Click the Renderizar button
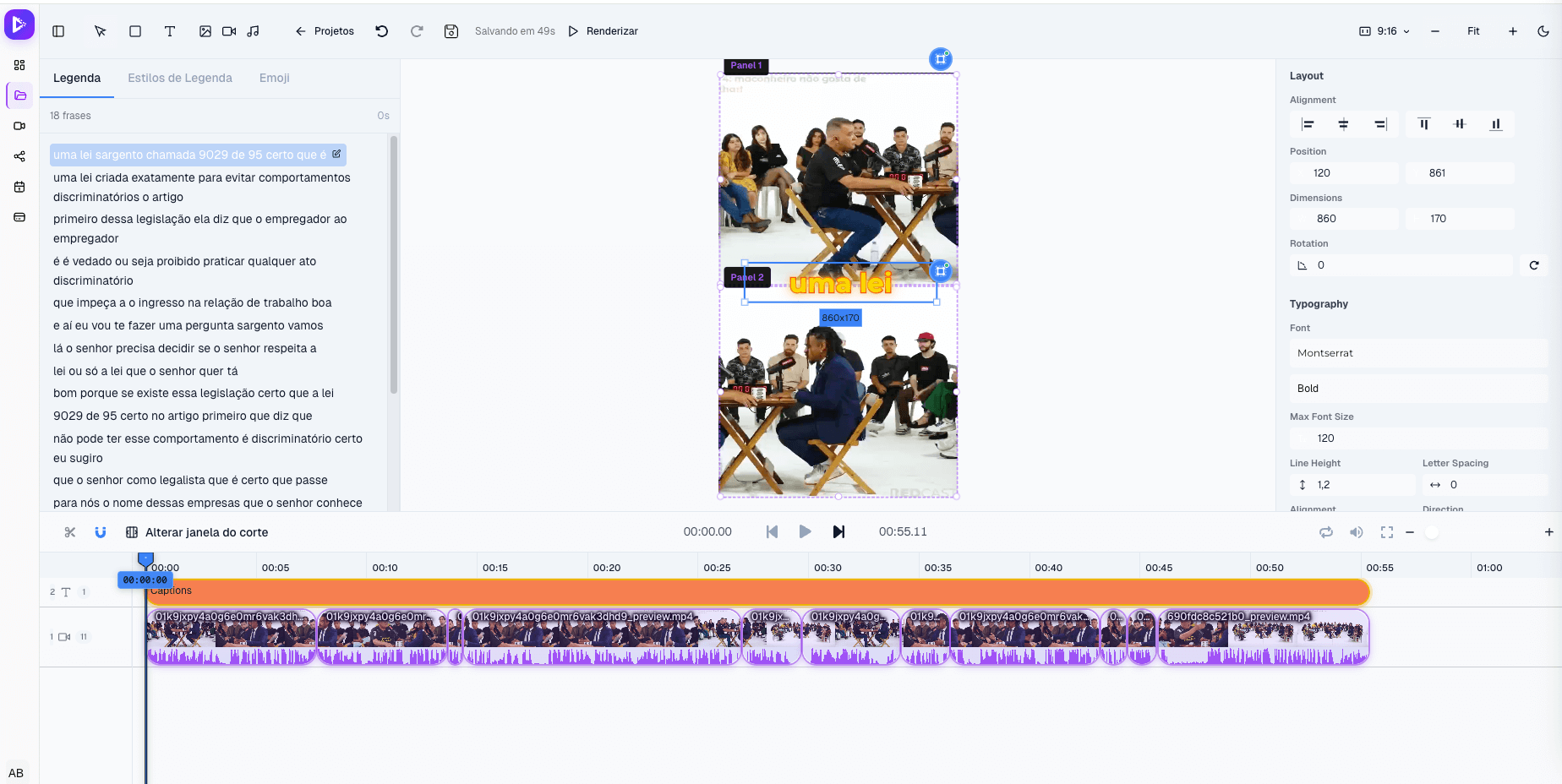This screenshot has width=1562, height=784. (603, 31)
